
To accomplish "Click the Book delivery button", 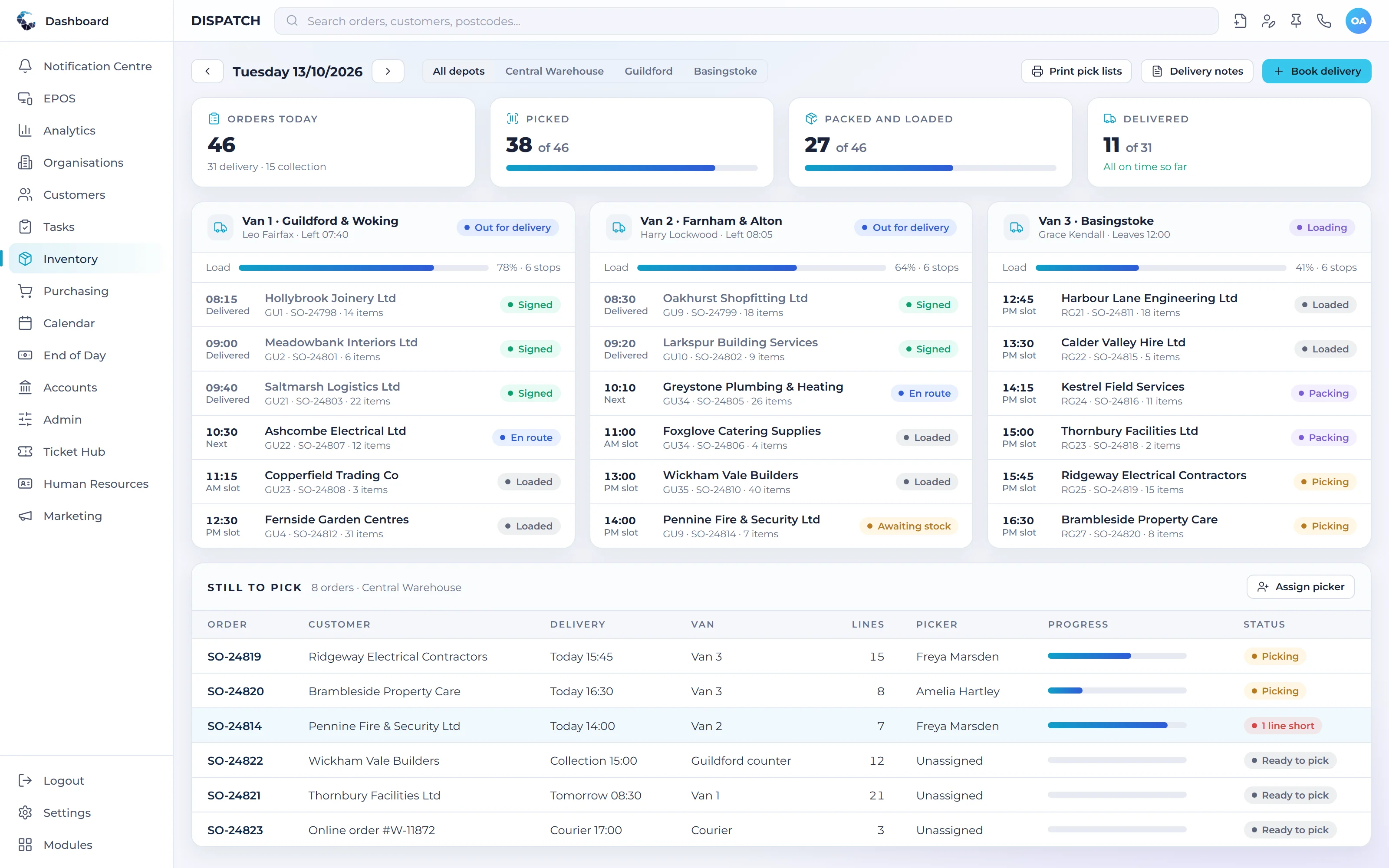I will (x=1317, y=71).
